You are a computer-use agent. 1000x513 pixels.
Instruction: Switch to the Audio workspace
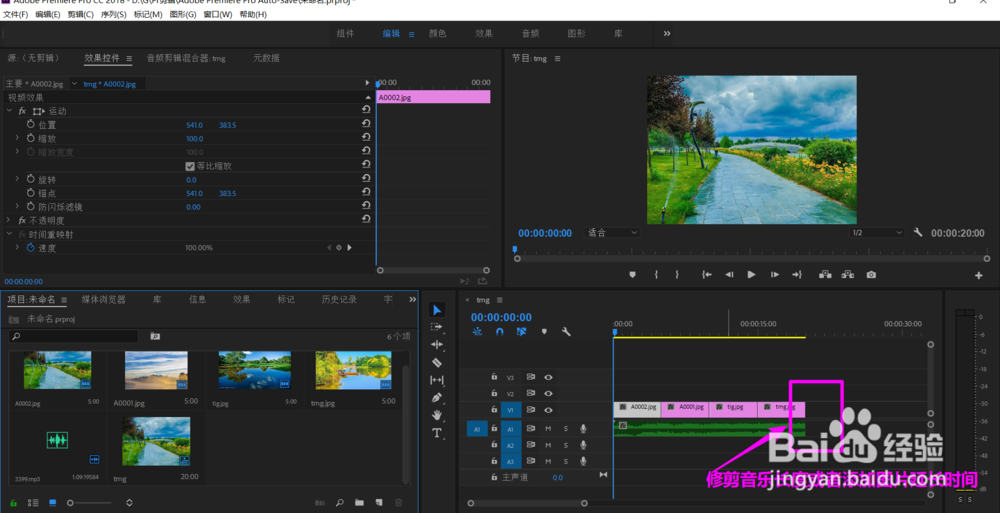(x=530, y=34)
